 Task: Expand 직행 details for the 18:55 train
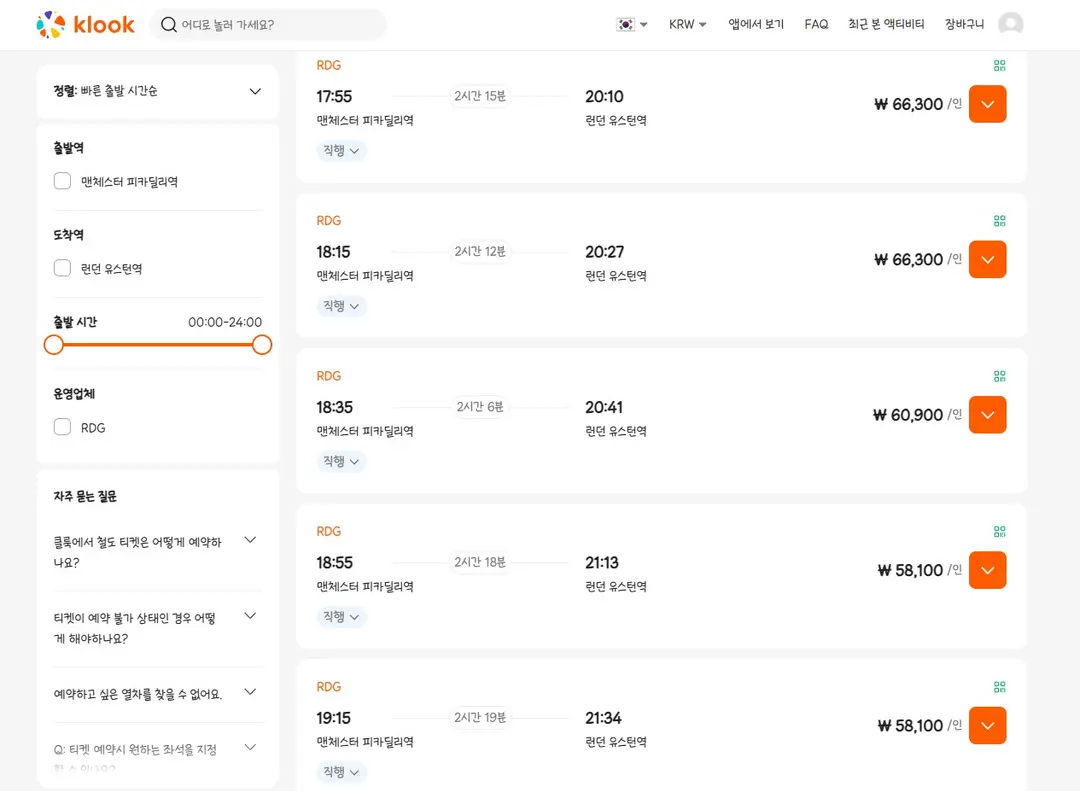click(x=341, y=617)
